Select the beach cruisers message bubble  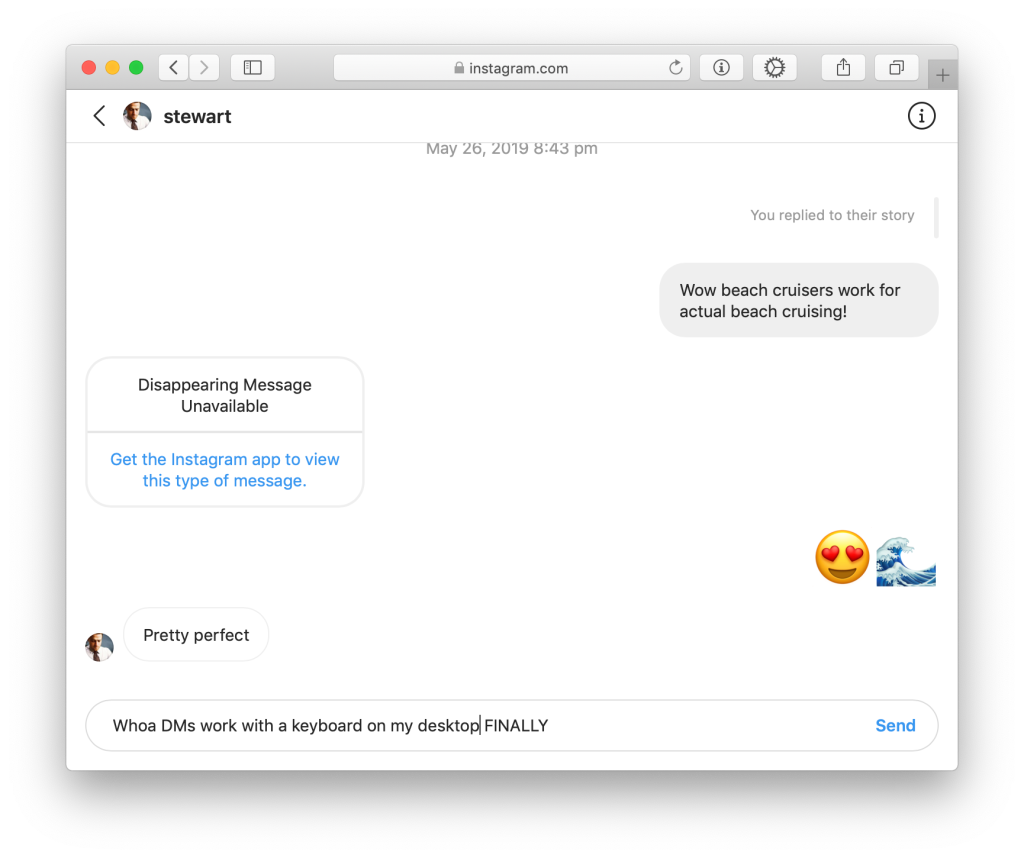pyautogui.click(x=799, y=300)
